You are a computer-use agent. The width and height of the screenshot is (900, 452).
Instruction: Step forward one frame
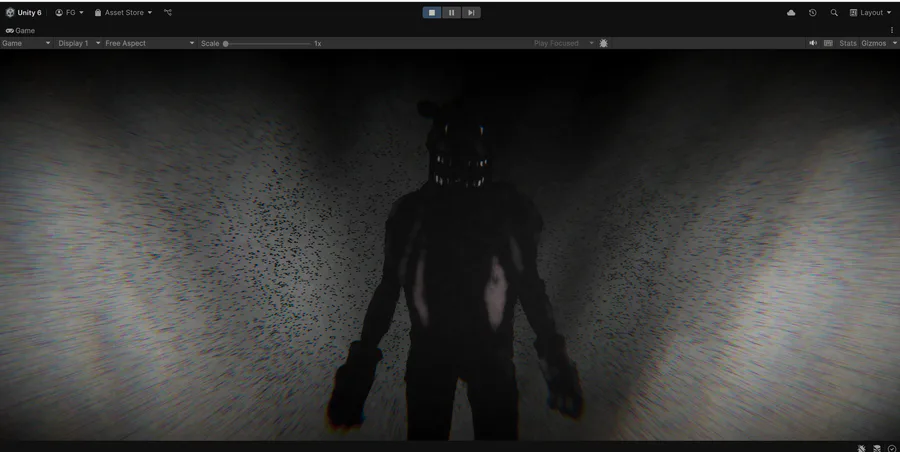(x=471, y=13)
